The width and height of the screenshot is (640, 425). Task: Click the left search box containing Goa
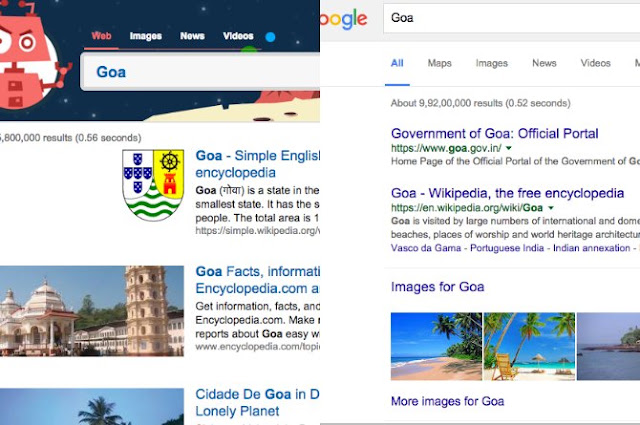point(200,72)
